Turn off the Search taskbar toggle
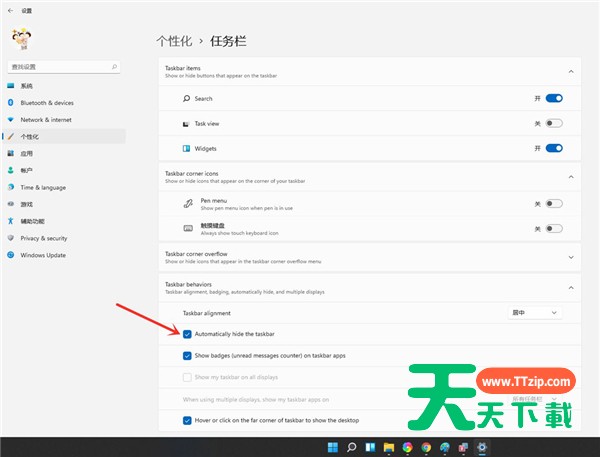Screen dimensions: 600x457 (554, 99)
